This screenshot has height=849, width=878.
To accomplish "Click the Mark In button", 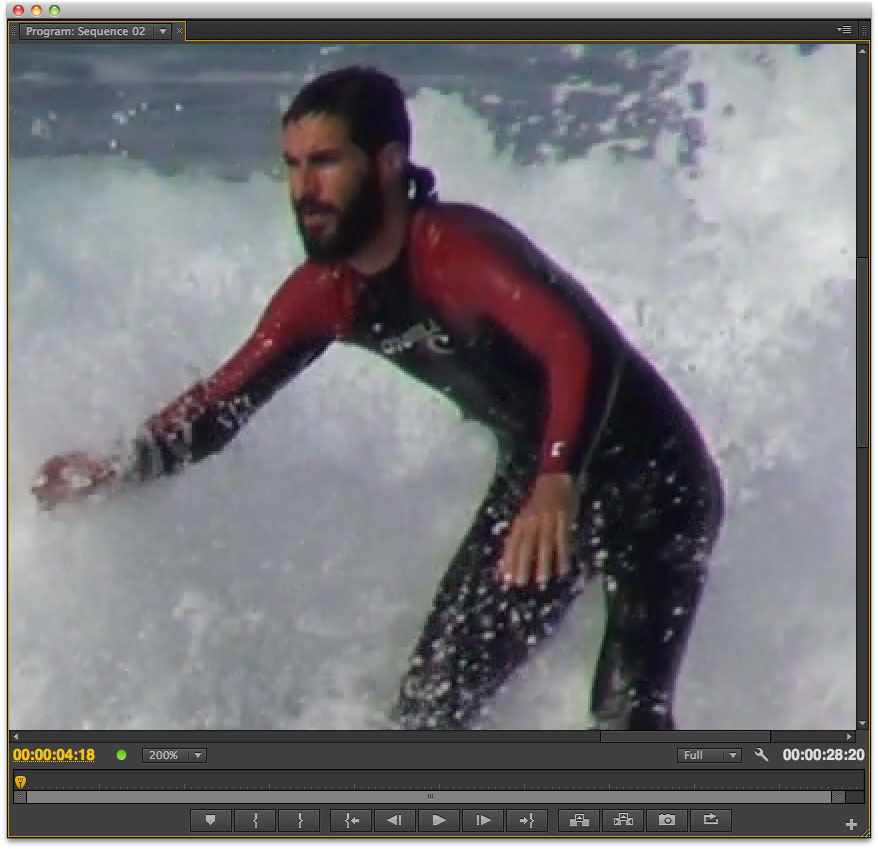I will 255,820.
